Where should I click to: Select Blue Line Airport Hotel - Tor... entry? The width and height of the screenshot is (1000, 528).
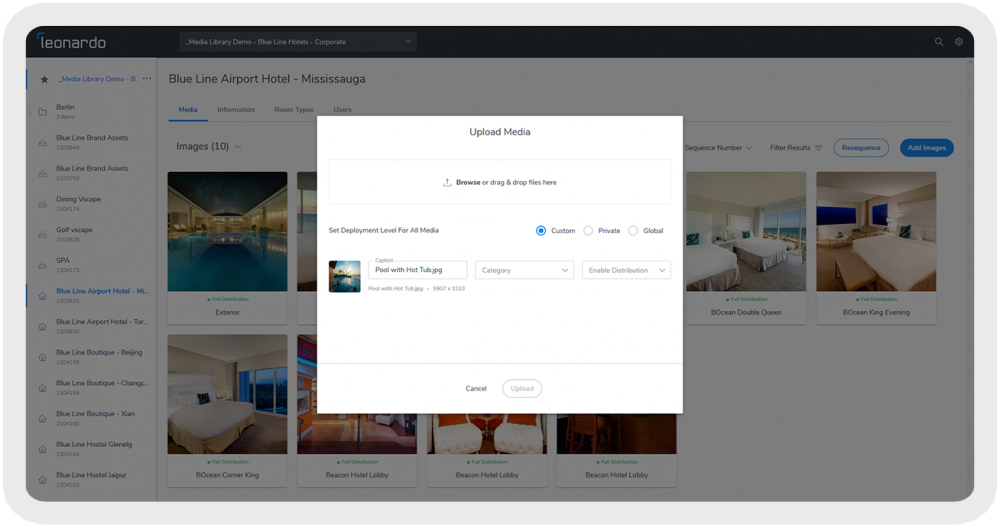pyautogui.click(x=101, y=326)
